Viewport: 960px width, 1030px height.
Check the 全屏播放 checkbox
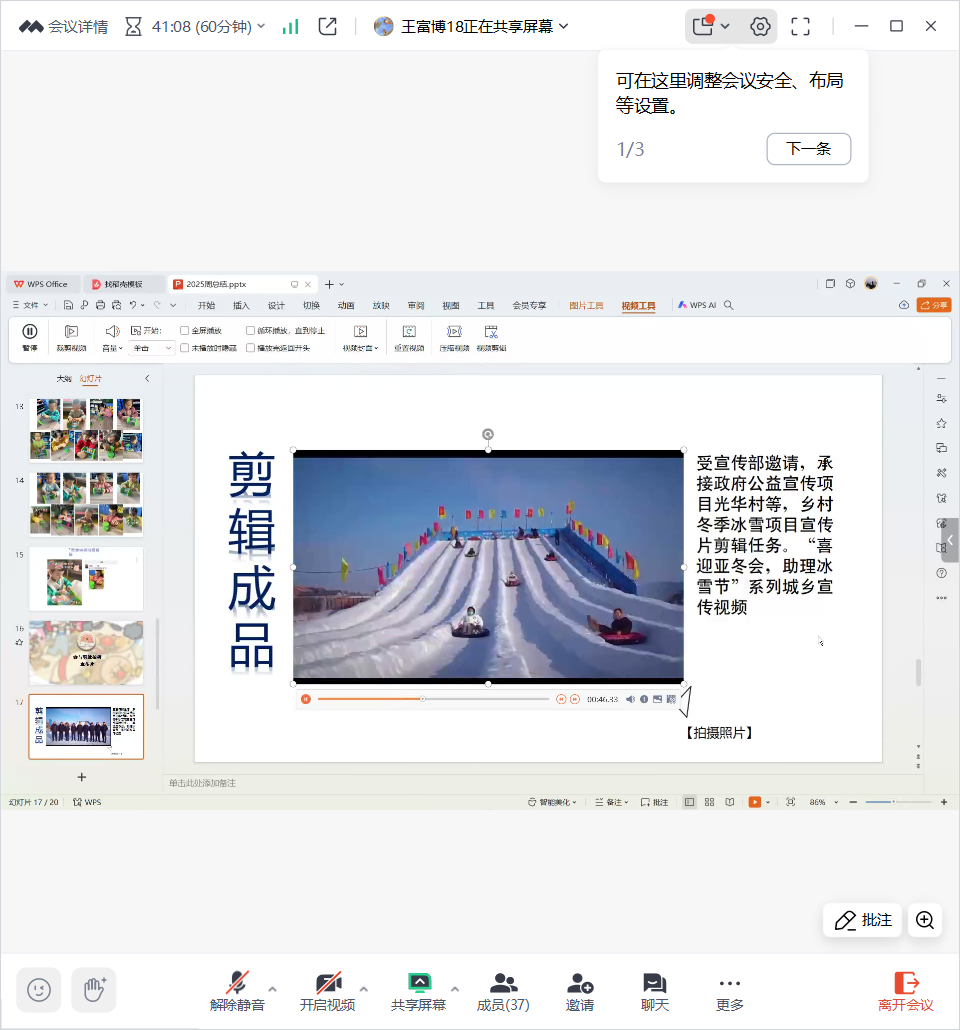click(x=185, y=330)
